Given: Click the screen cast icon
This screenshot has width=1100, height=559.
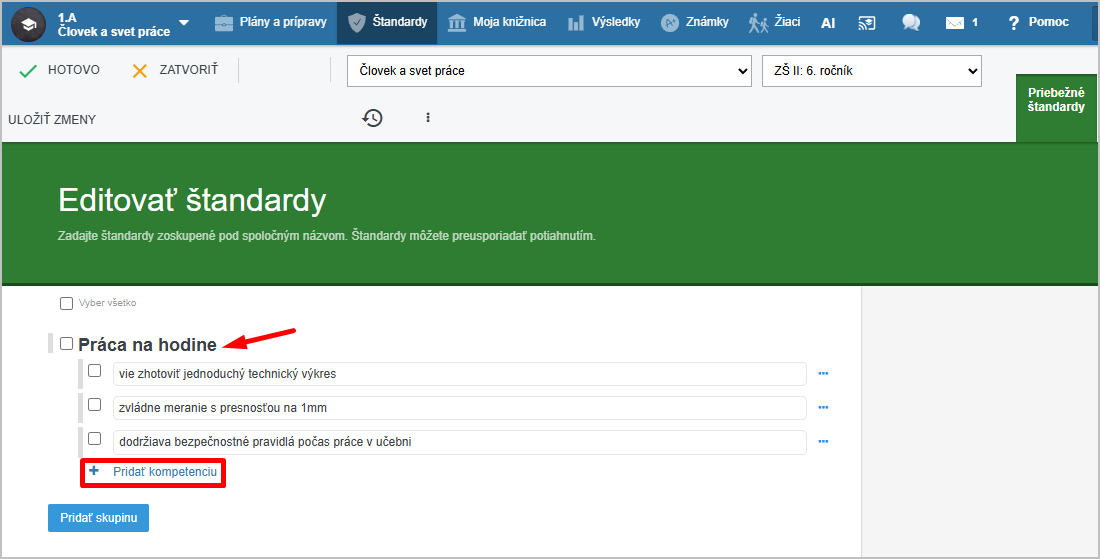Looking at the screenshot, I should click(867, 23).
